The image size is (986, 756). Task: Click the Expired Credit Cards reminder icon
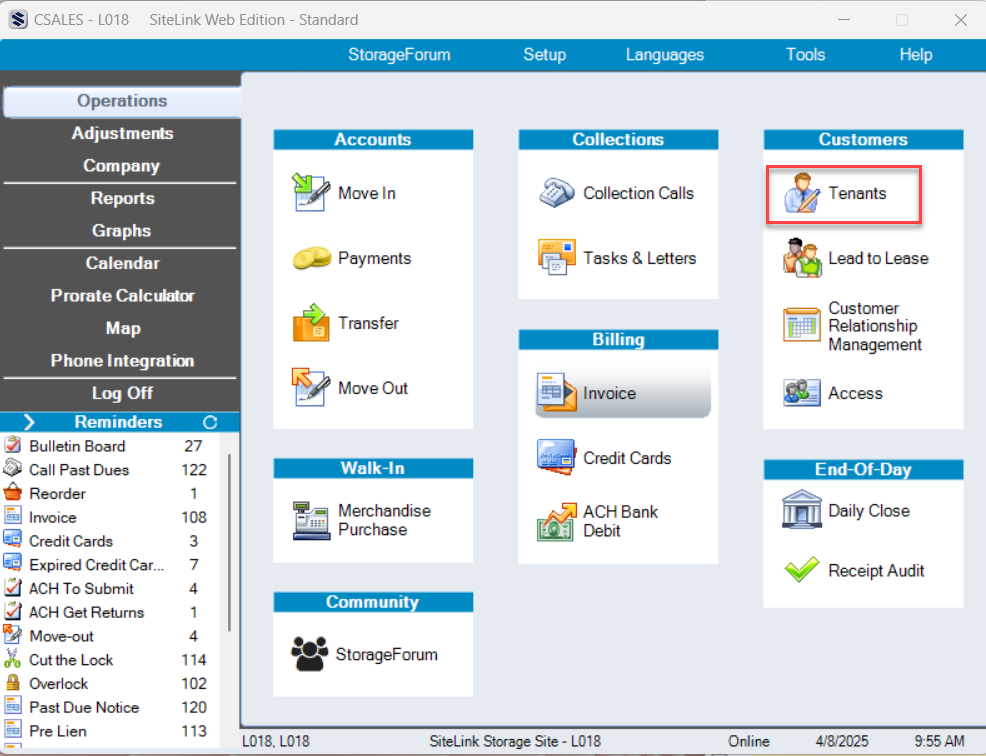[13, 564]
